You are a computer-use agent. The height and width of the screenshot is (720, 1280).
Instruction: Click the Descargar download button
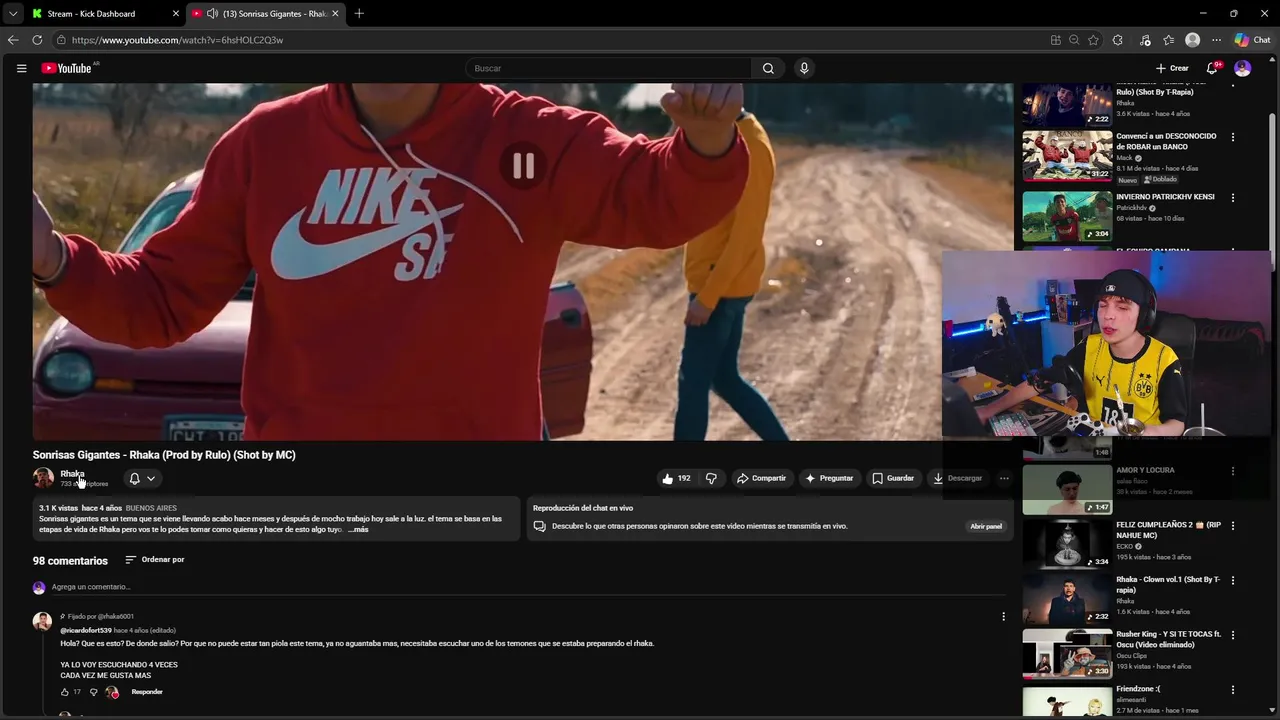pyautogui.click(x=957, y=478)
